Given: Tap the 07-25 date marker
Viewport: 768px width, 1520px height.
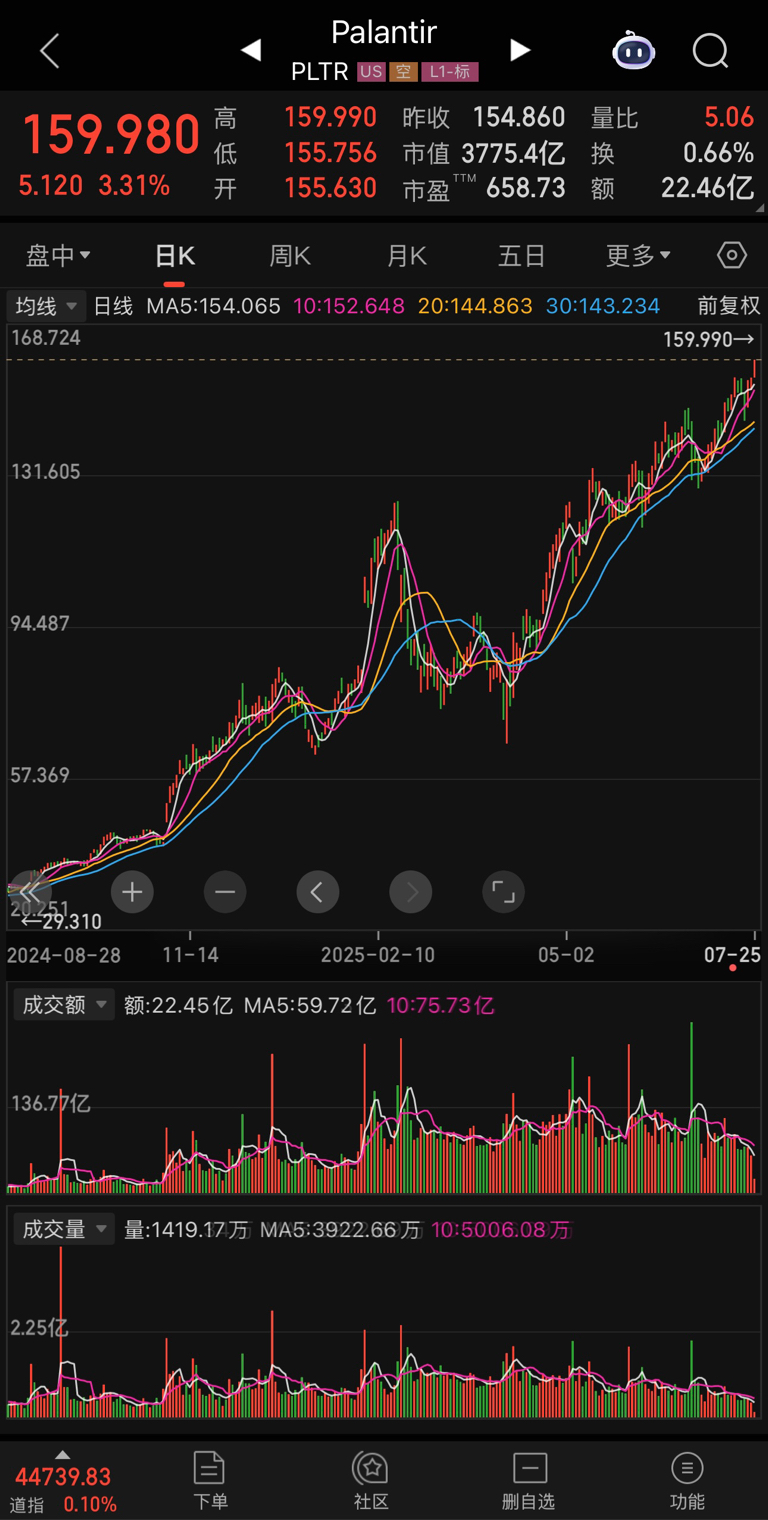Looking at the screenshot, I should (x=732, y=955).
